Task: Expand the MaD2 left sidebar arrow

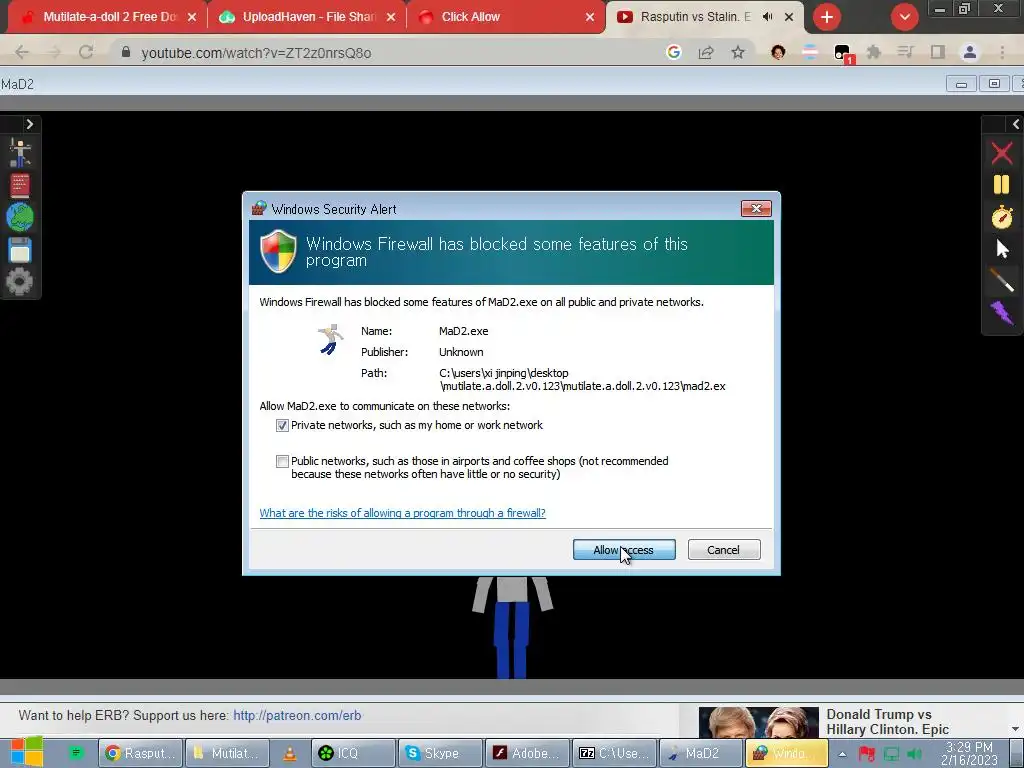Action: (x=29, y=124)
